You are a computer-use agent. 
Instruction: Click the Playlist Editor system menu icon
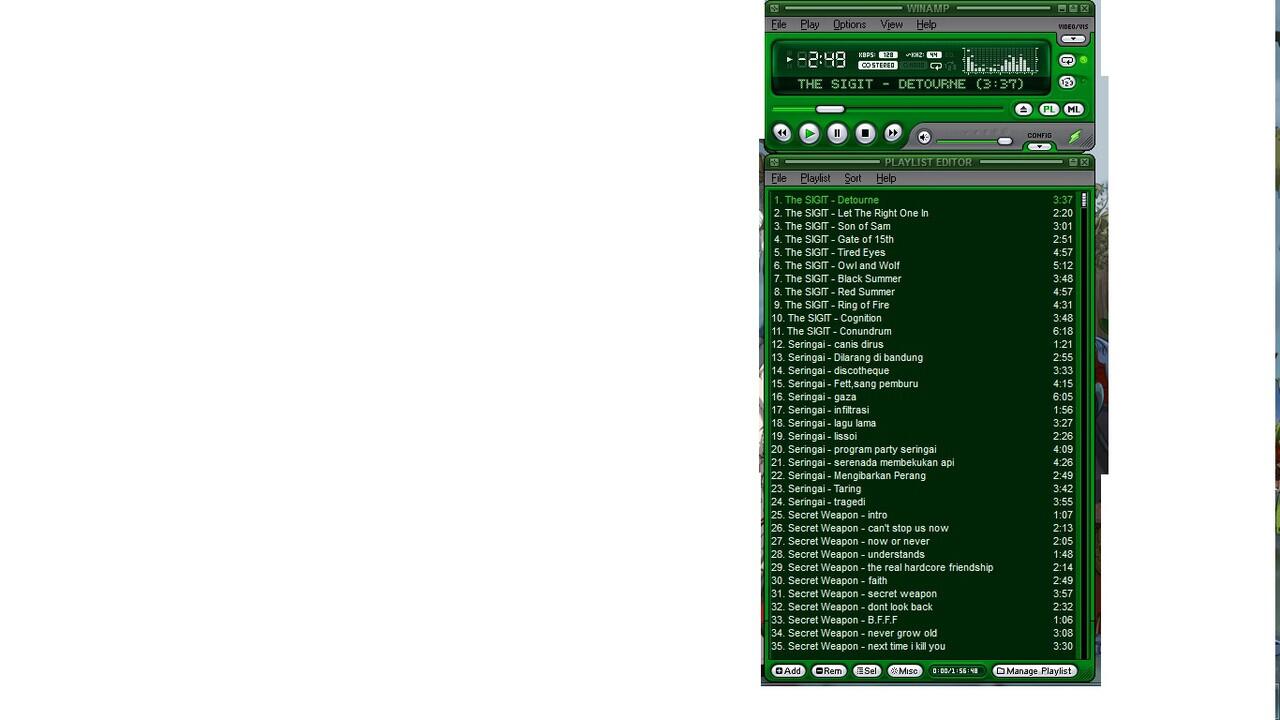point(774,162)
